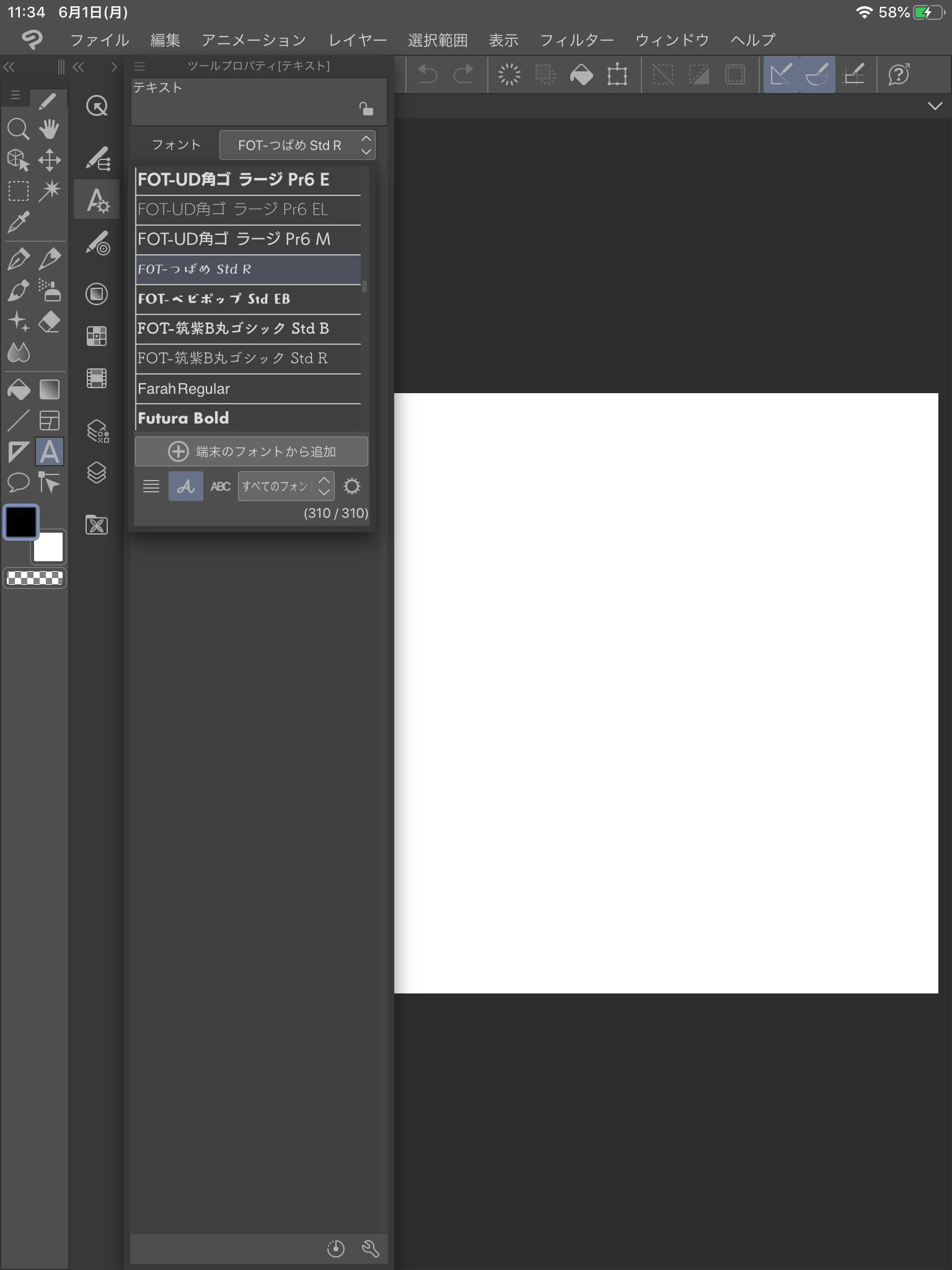Toggle Snap to Grid
This screenshot has height=1270, width=952.
click(x=853, y=74)
